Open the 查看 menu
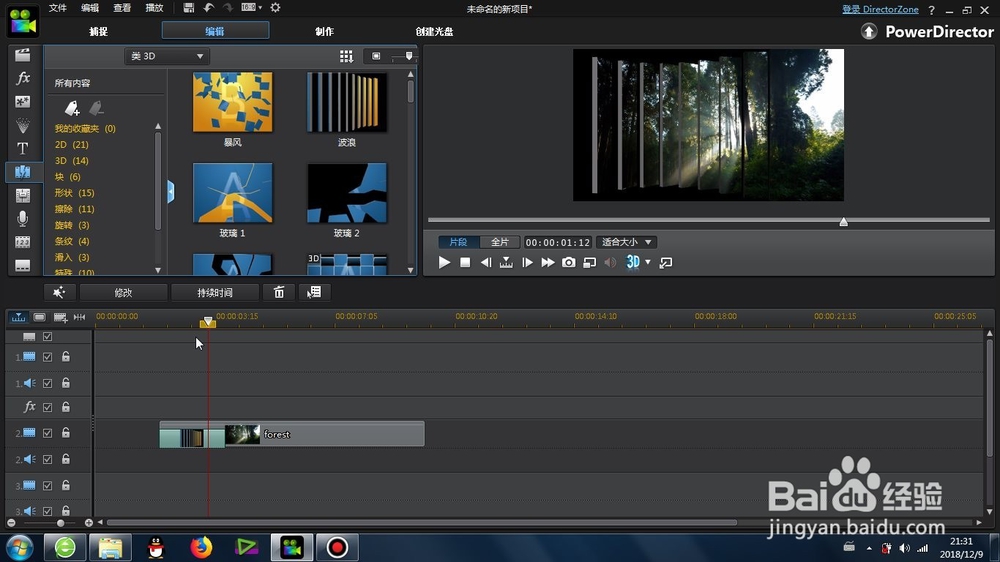The width and height of the screenshot is (1000, 562). [122, 8]
